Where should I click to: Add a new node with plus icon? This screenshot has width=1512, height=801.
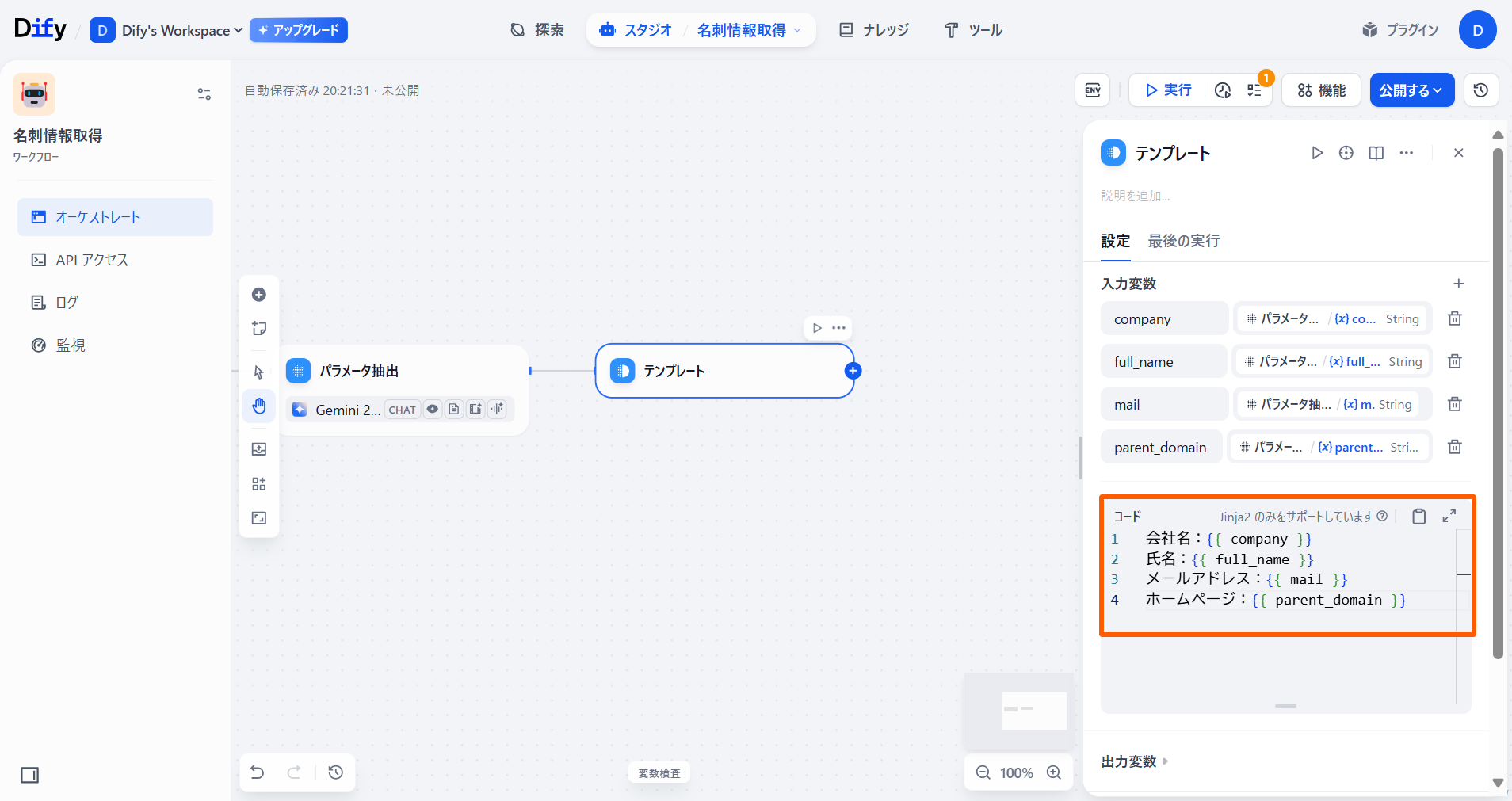click(259, 295)
